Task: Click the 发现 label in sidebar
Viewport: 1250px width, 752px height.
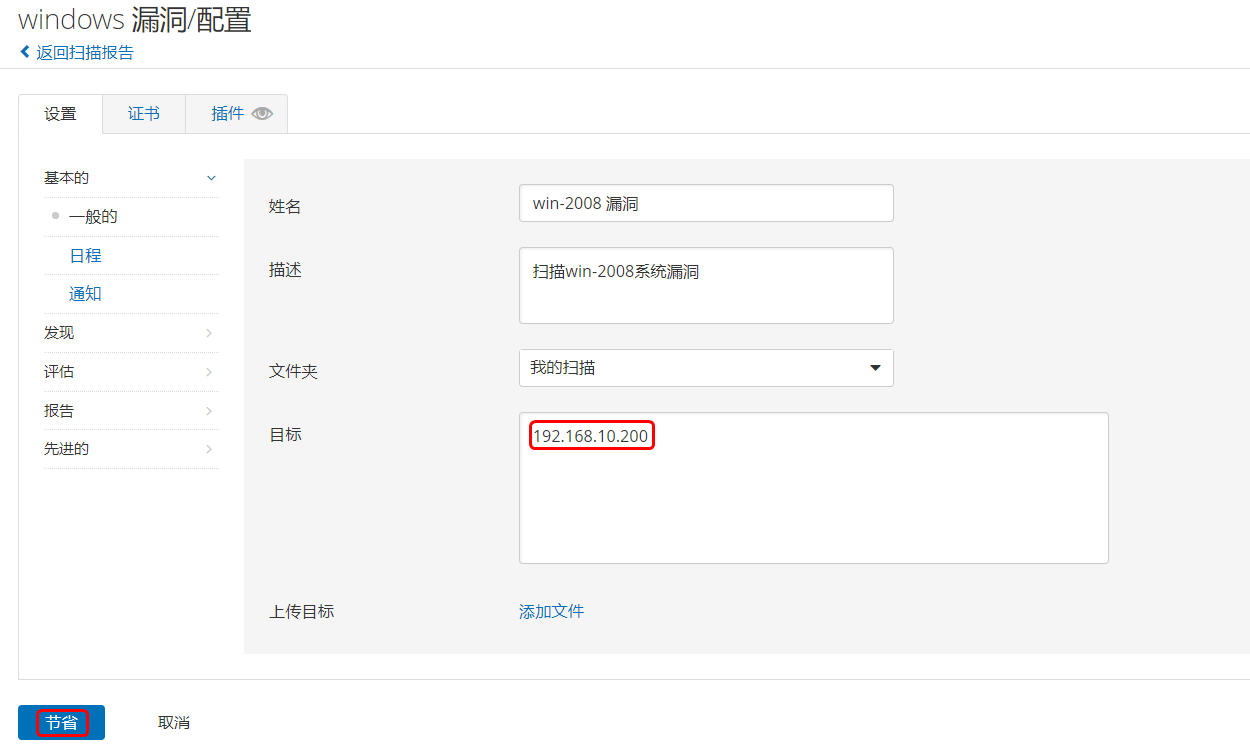Action: pos(59,333)
